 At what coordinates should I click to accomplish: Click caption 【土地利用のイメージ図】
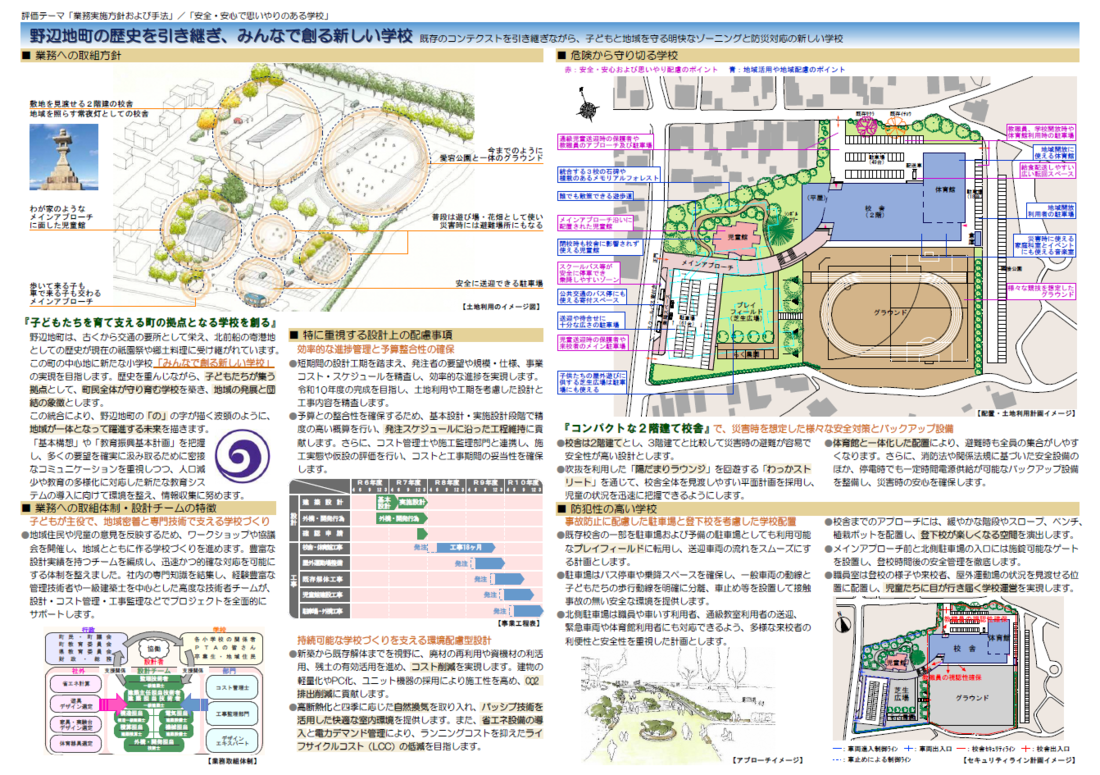[502, 306]
